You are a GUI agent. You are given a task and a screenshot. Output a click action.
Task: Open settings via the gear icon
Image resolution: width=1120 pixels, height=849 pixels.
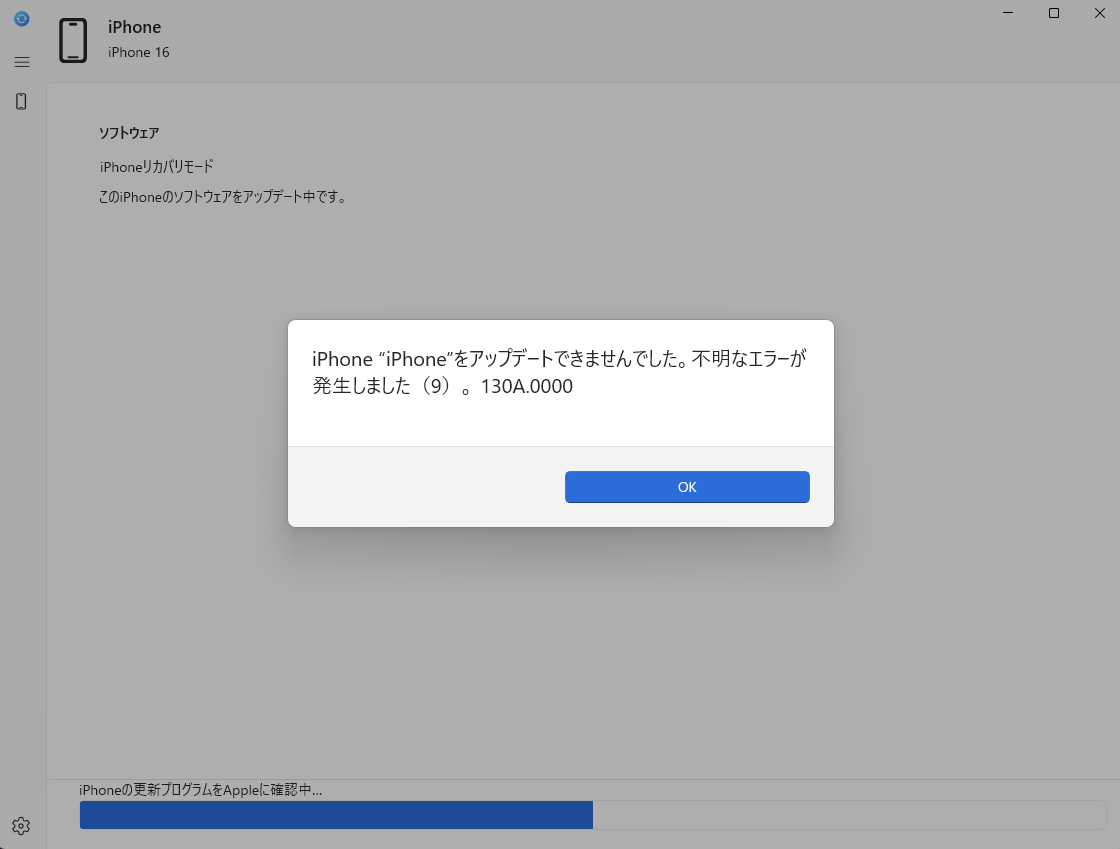(21, 825)
